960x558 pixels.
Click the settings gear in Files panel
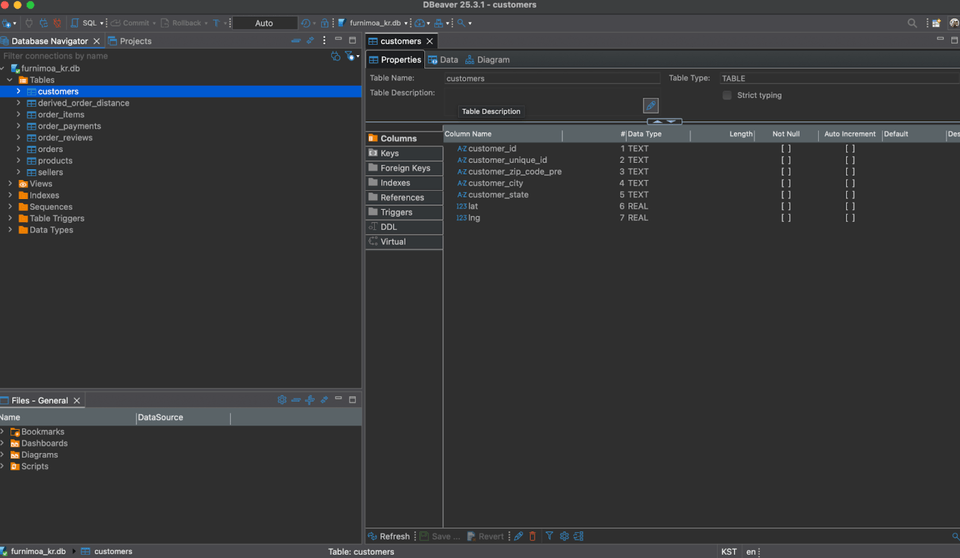tap(282, 400)
